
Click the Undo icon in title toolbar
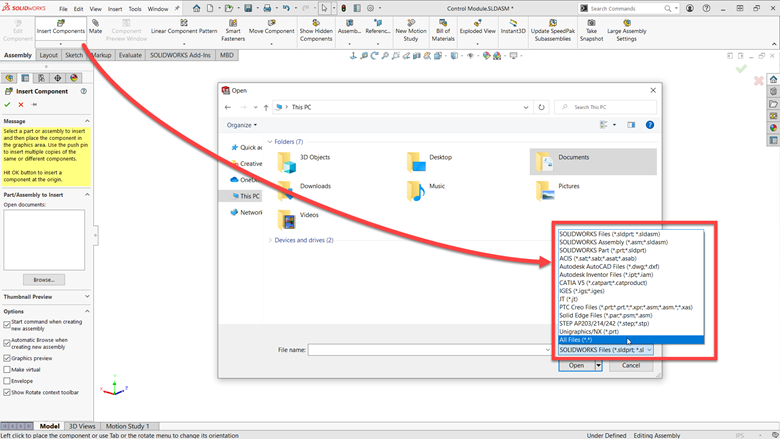[286, 8]
